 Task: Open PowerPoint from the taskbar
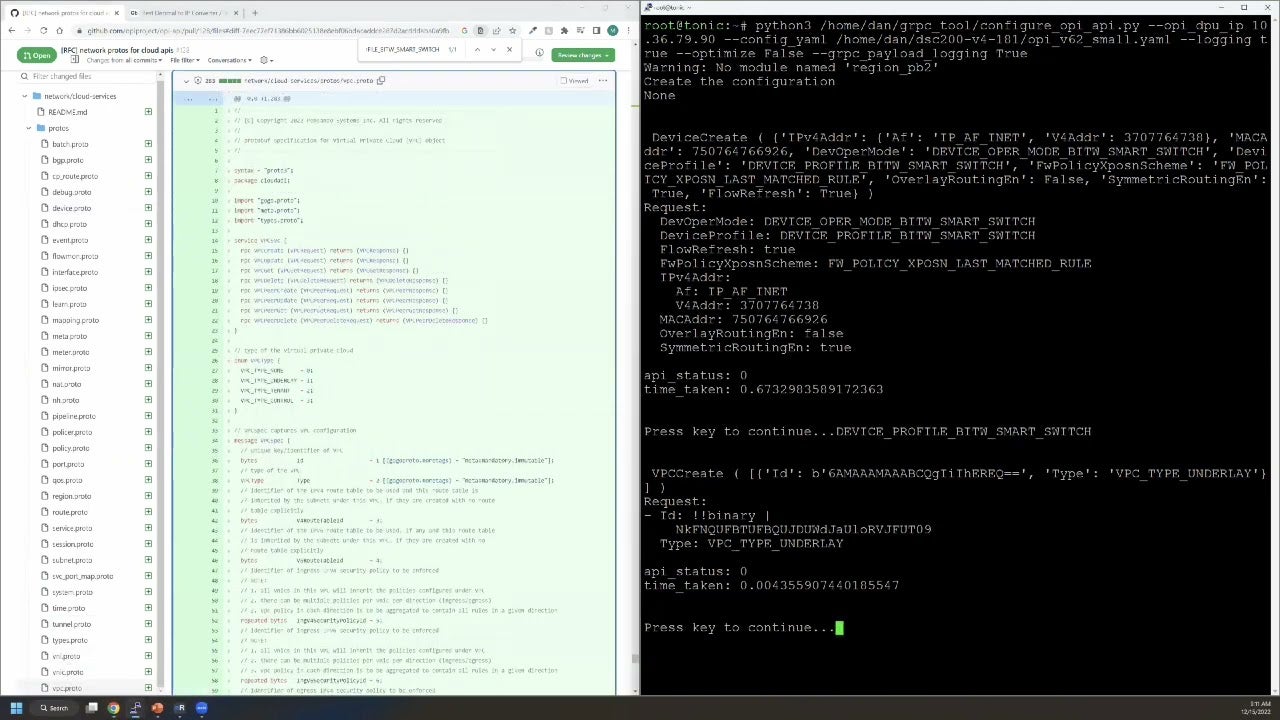(157, 708)
